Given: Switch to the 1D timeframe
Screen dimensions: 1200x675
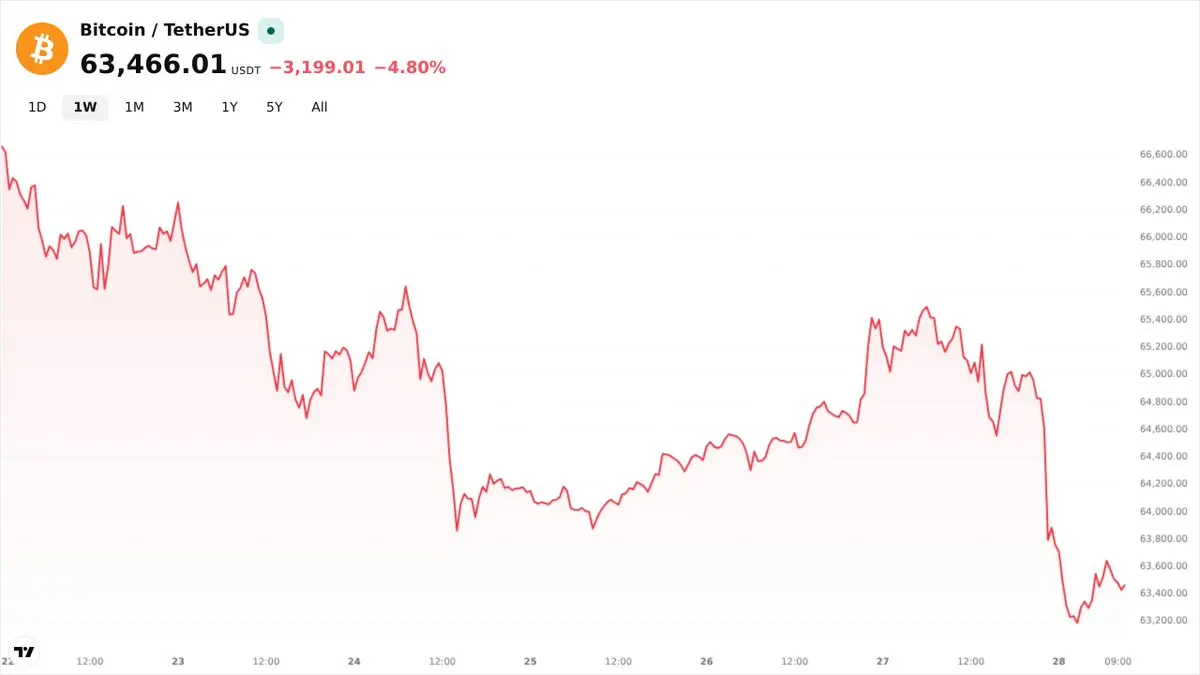Looking at the screenshot, I should (37, 107).
